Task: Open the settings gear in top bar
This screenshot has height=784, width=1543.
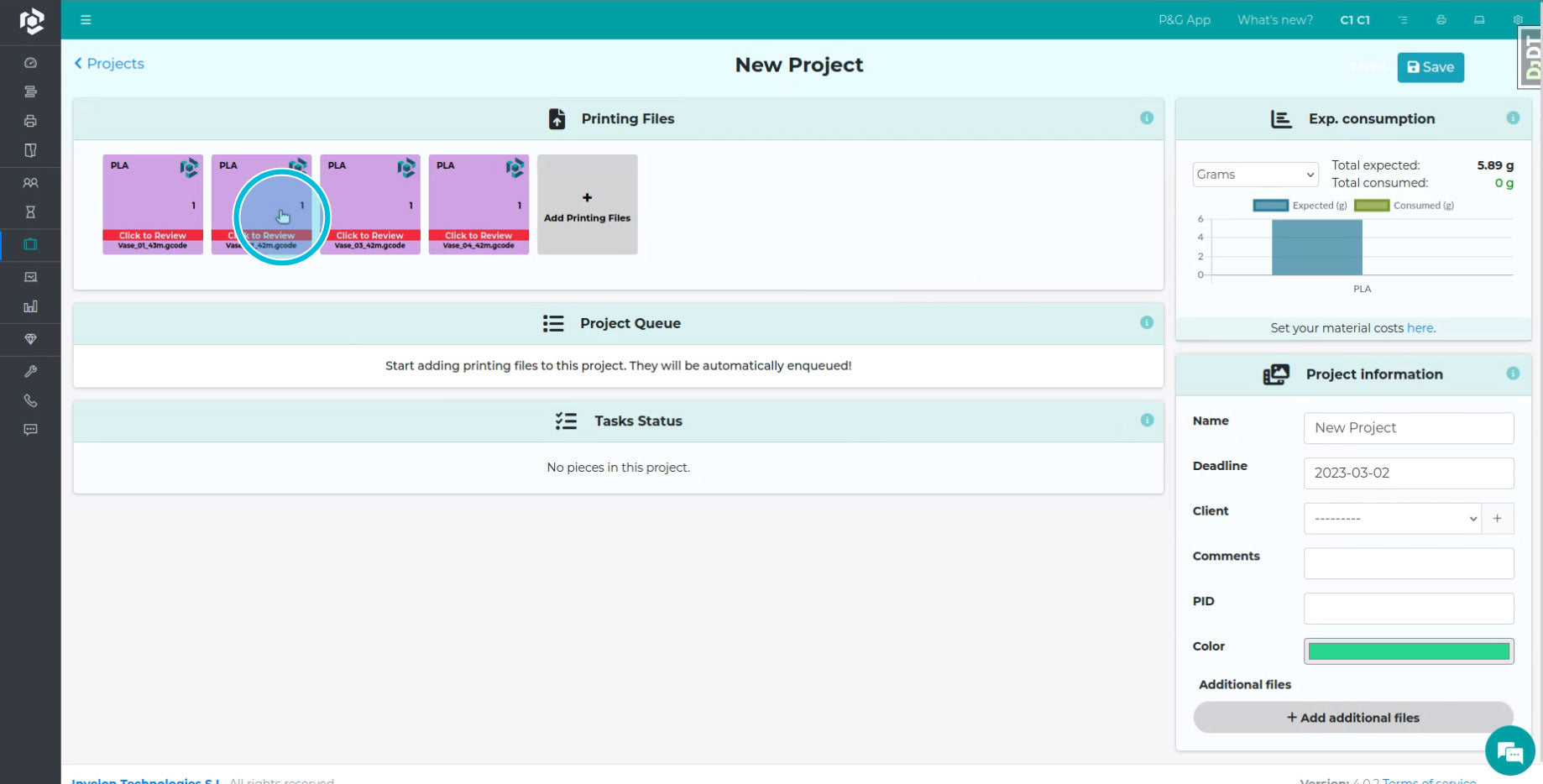Action: click(1518, 20)
